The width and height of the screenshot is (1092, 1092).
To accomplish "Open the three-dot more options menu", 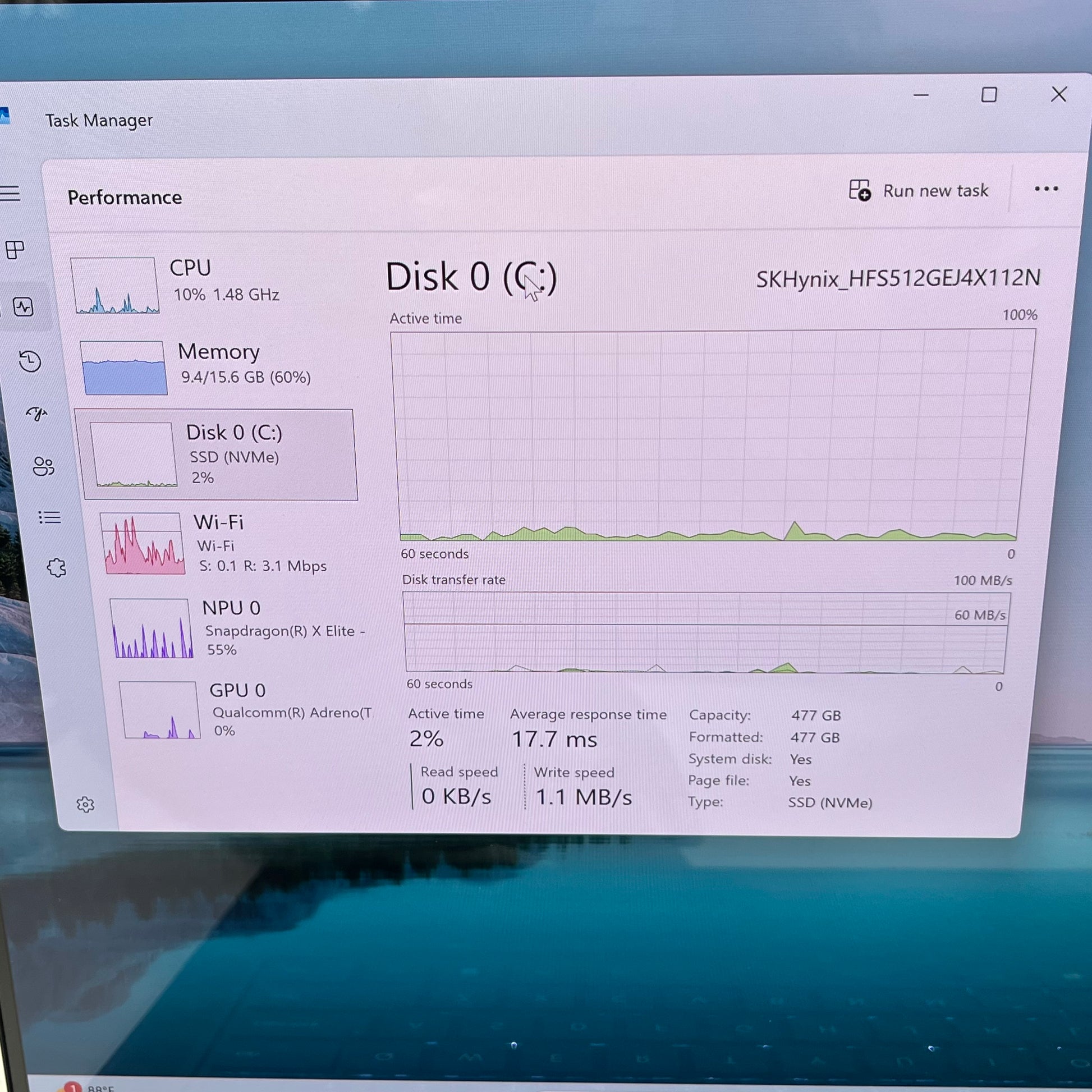I will point(1045,189).
